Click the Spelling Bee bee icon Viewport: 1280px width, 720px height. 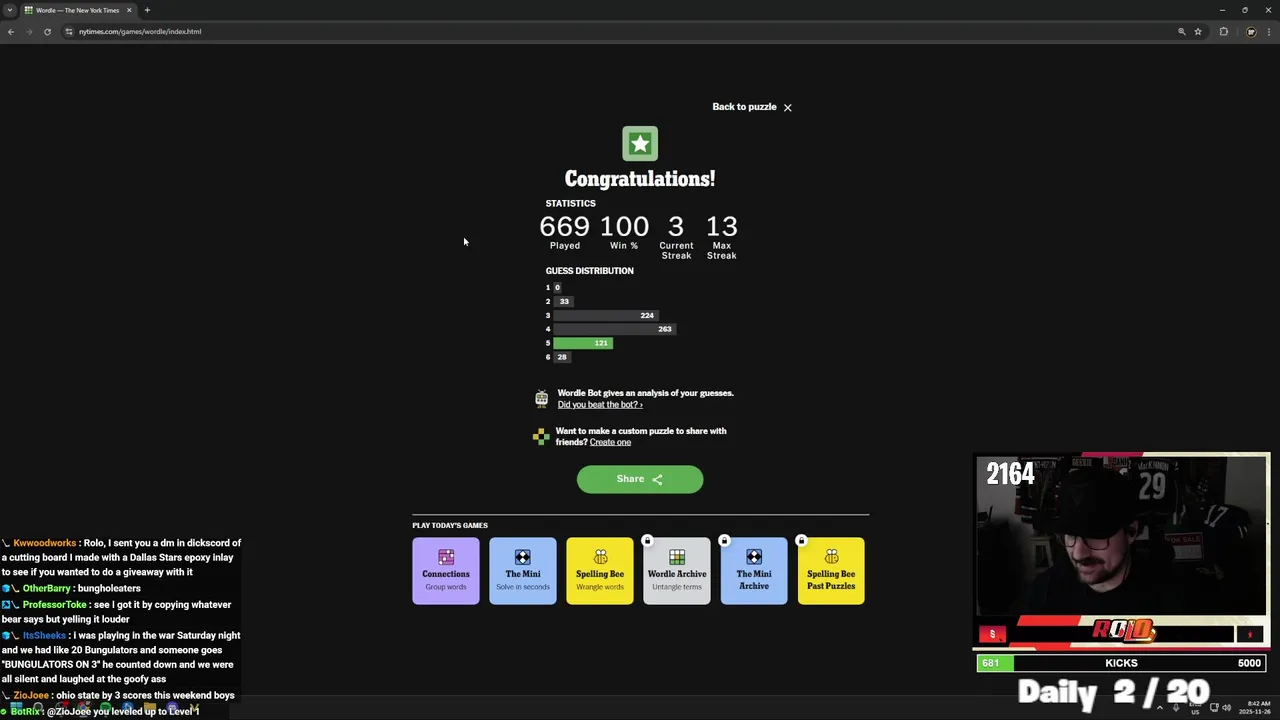coord(600,557)
